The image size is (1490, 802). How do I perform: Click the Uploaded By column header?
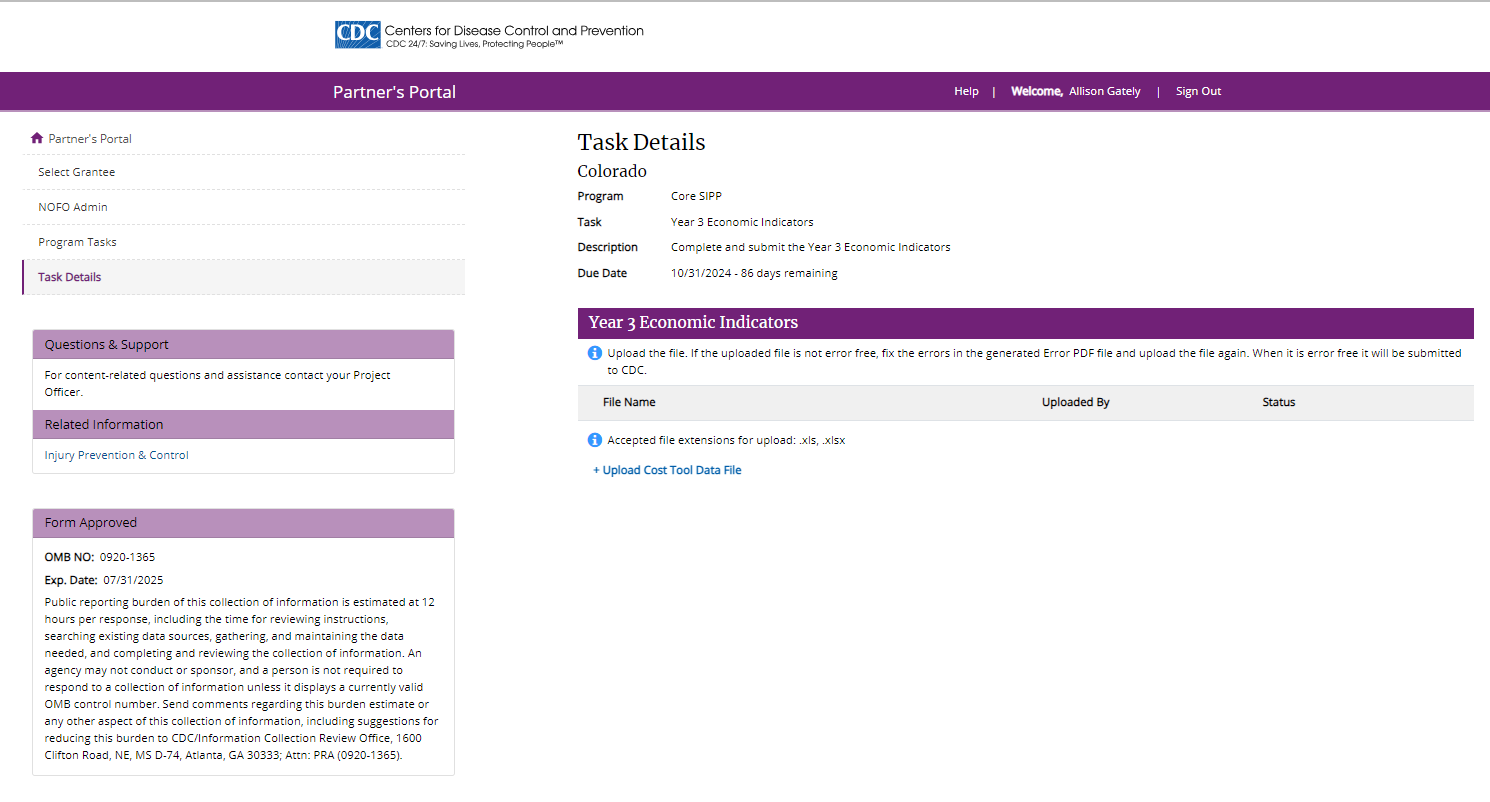(1076, 402)
